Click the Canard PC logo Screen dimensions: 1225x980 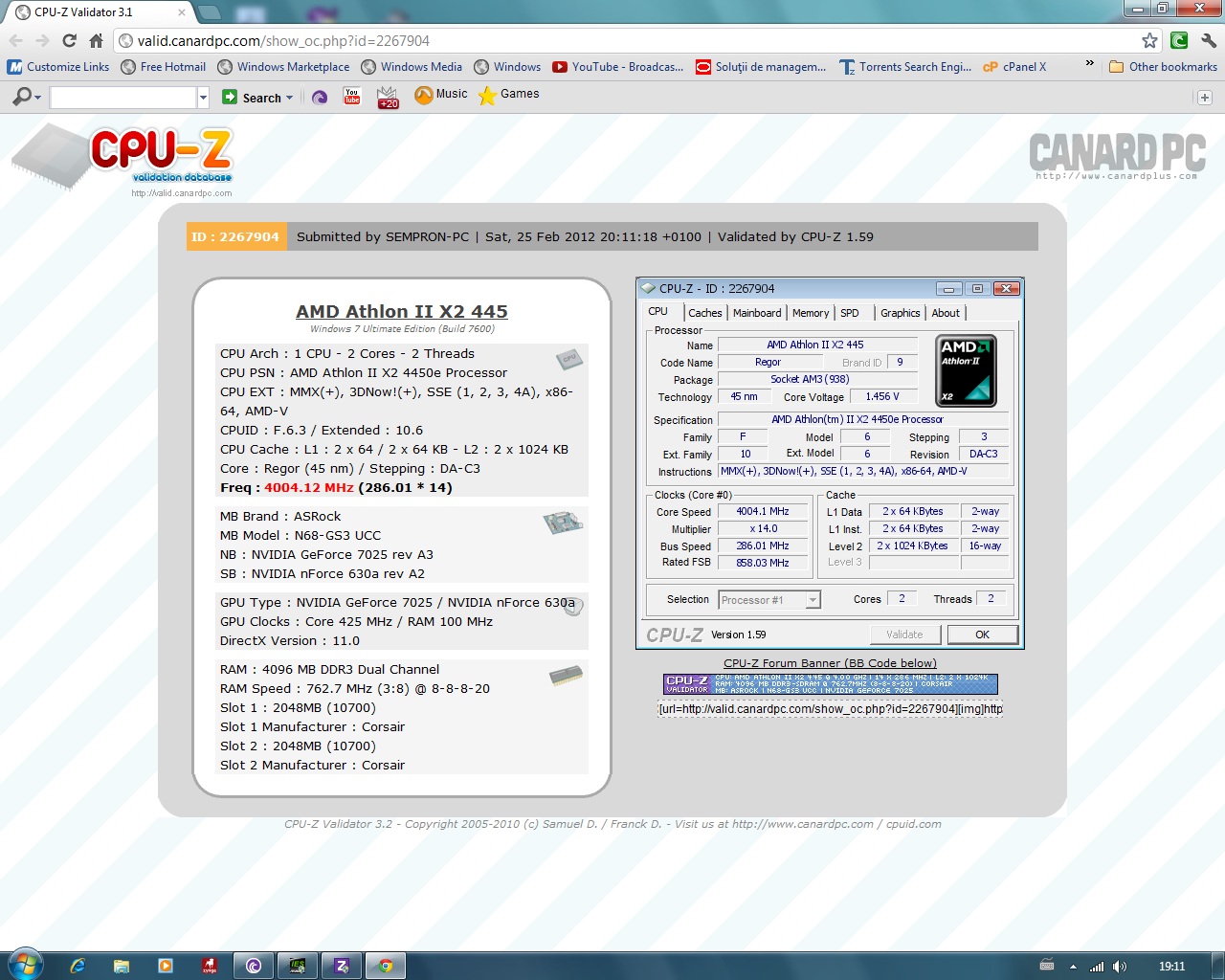(x=1117, y=156)
